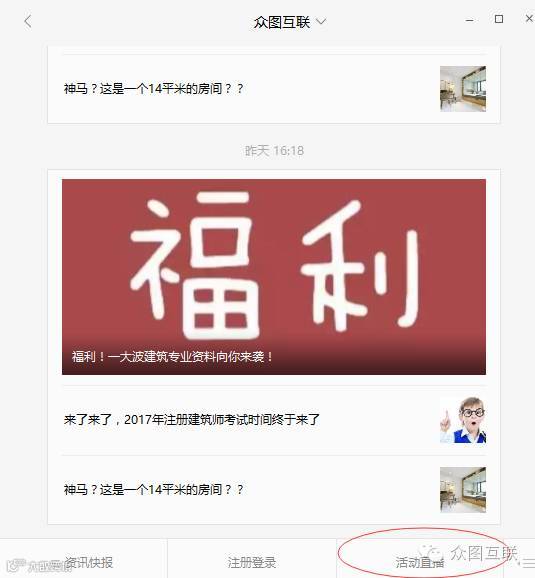This screenshot has width=535, height=578.
Task: Go back using the left arrow icon
Action: coord(28,22)
